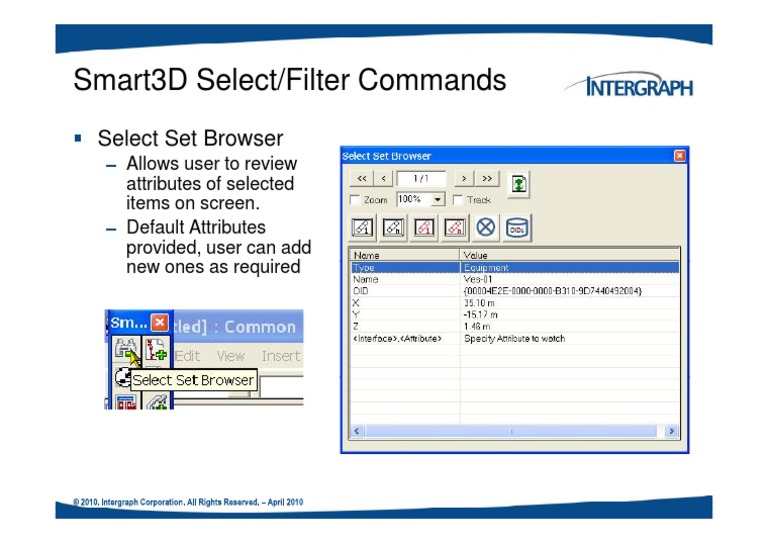Click the Name column header
This screenshot has height=543, width=768.
pyautogui.click(x=405, y=255)
